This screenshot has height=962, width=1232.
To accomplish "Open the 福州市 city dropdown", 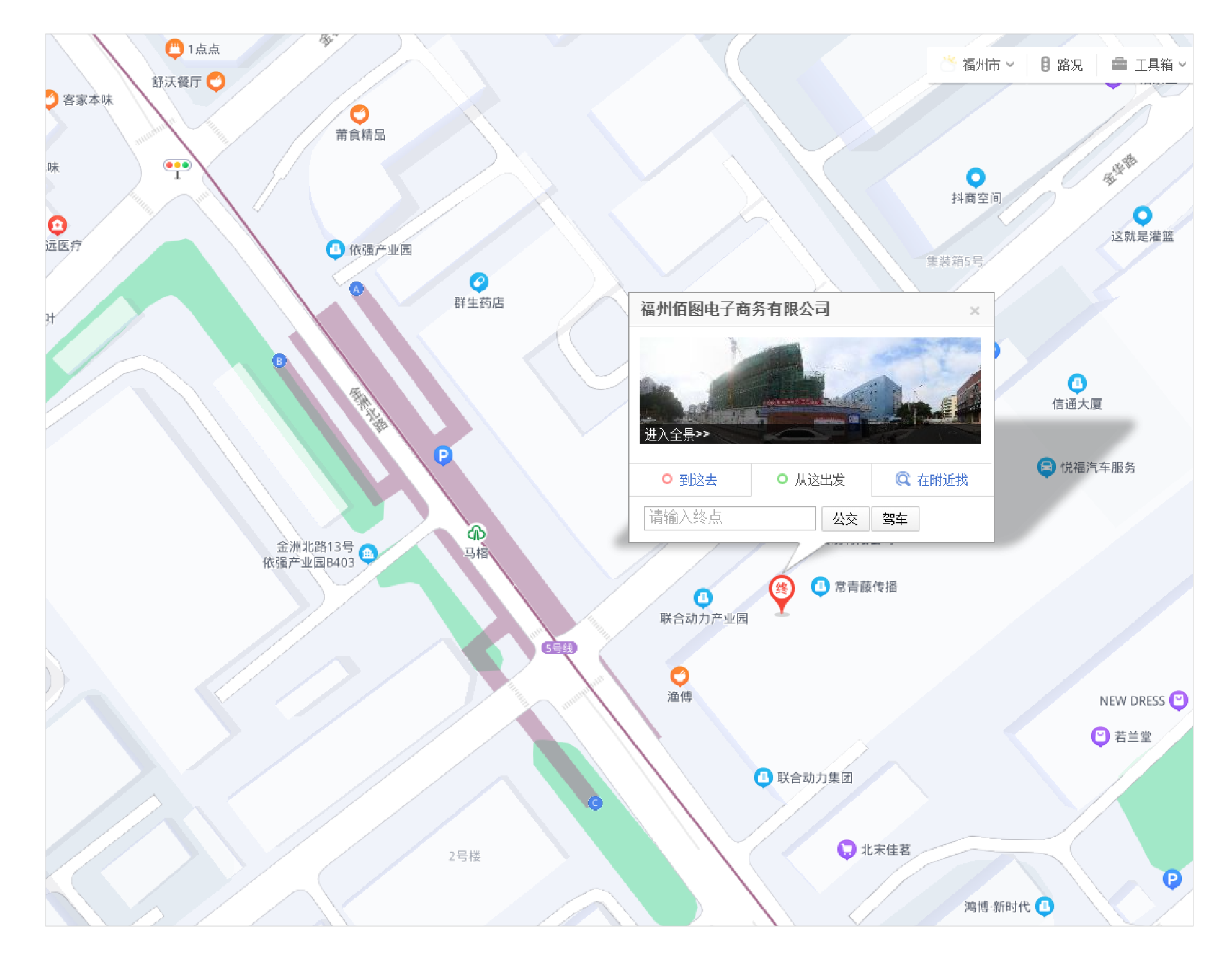I will 978,65.
